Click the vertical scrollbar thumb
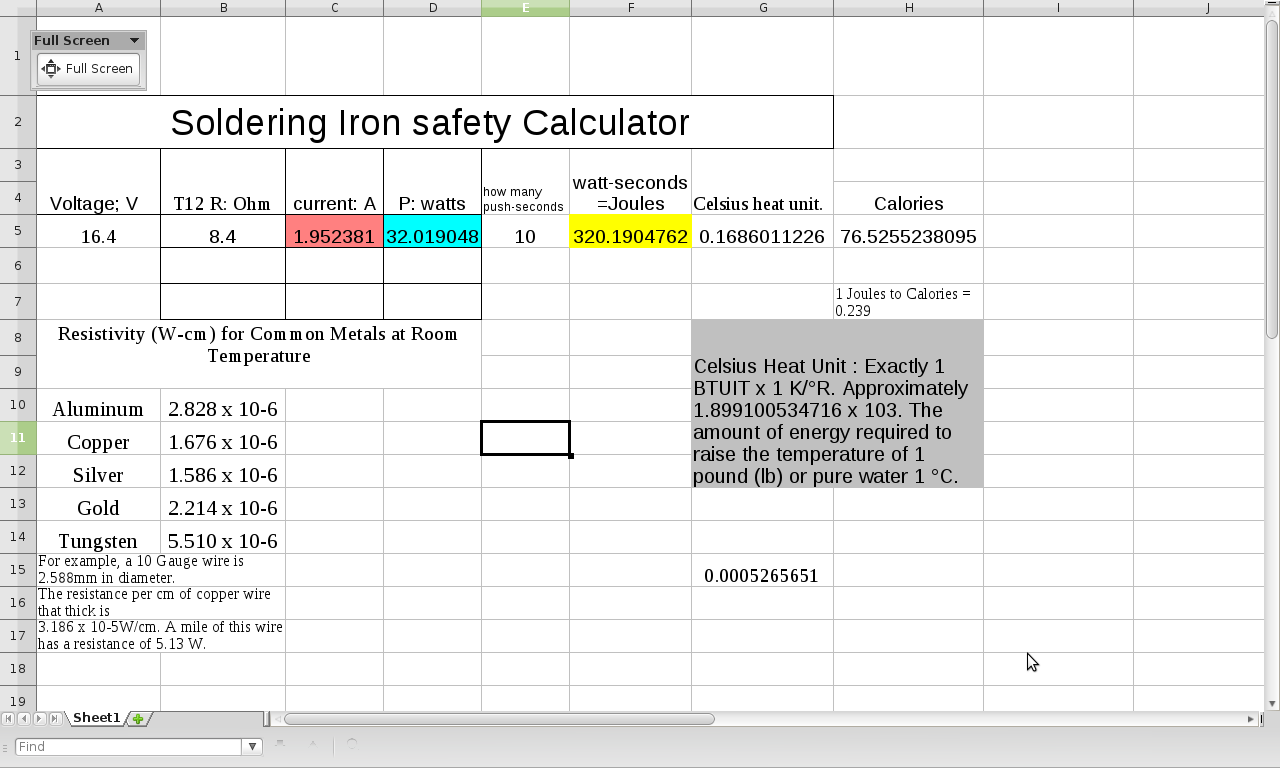1280x768 pixels. point(1272,180)
